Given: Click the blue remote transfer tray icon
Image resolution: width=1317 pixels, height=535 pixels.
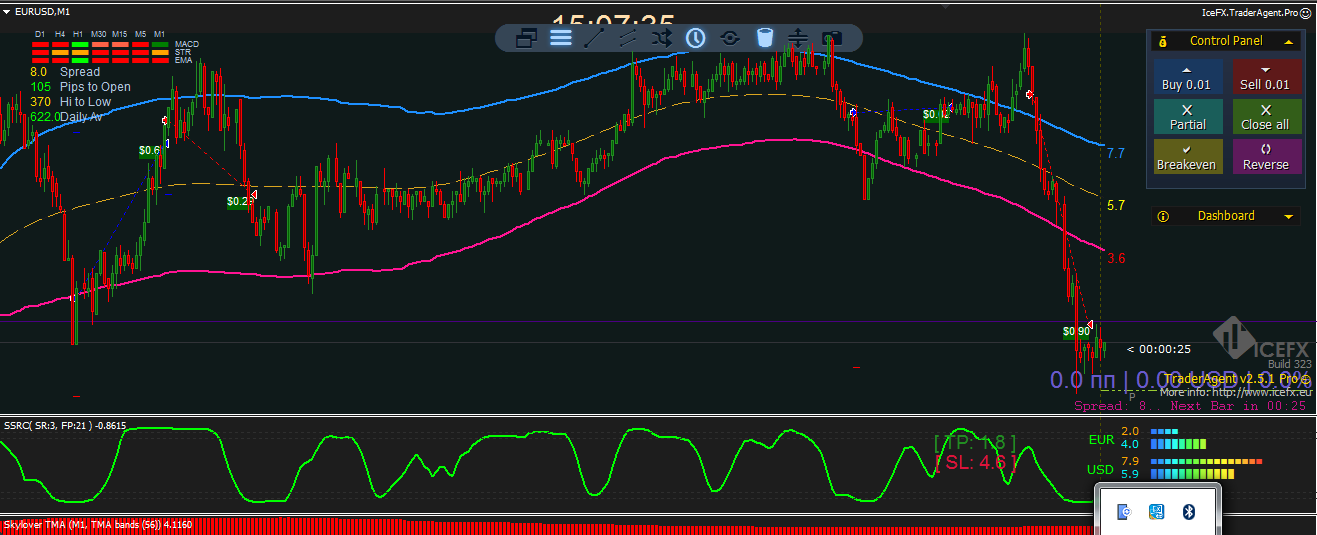Looking at the screenshot, I should [1157, 512].
